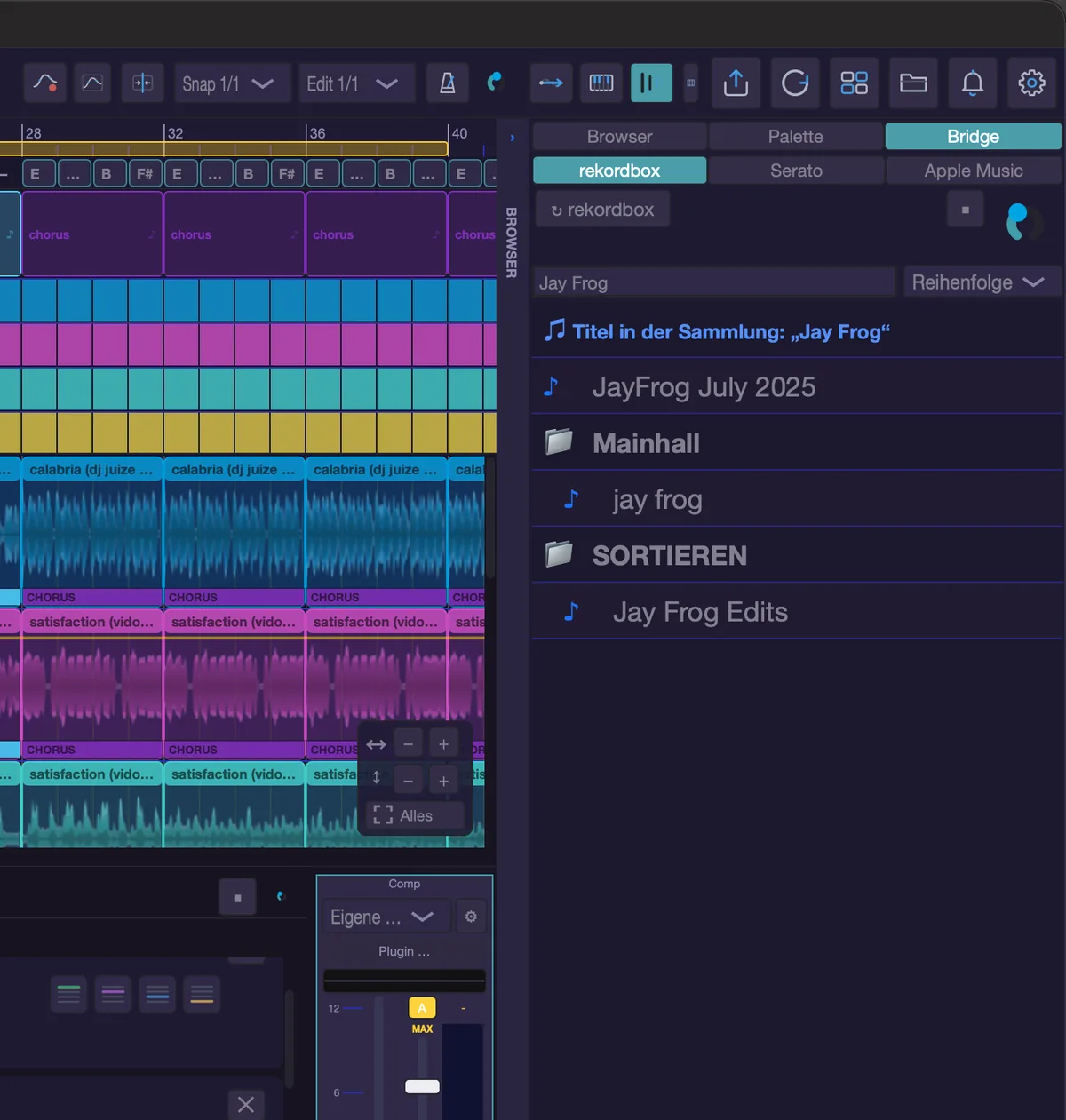Viewport: 1066px width, 1120px height.
Task: Switch to the Palette tab
Action: click(796, 137)
